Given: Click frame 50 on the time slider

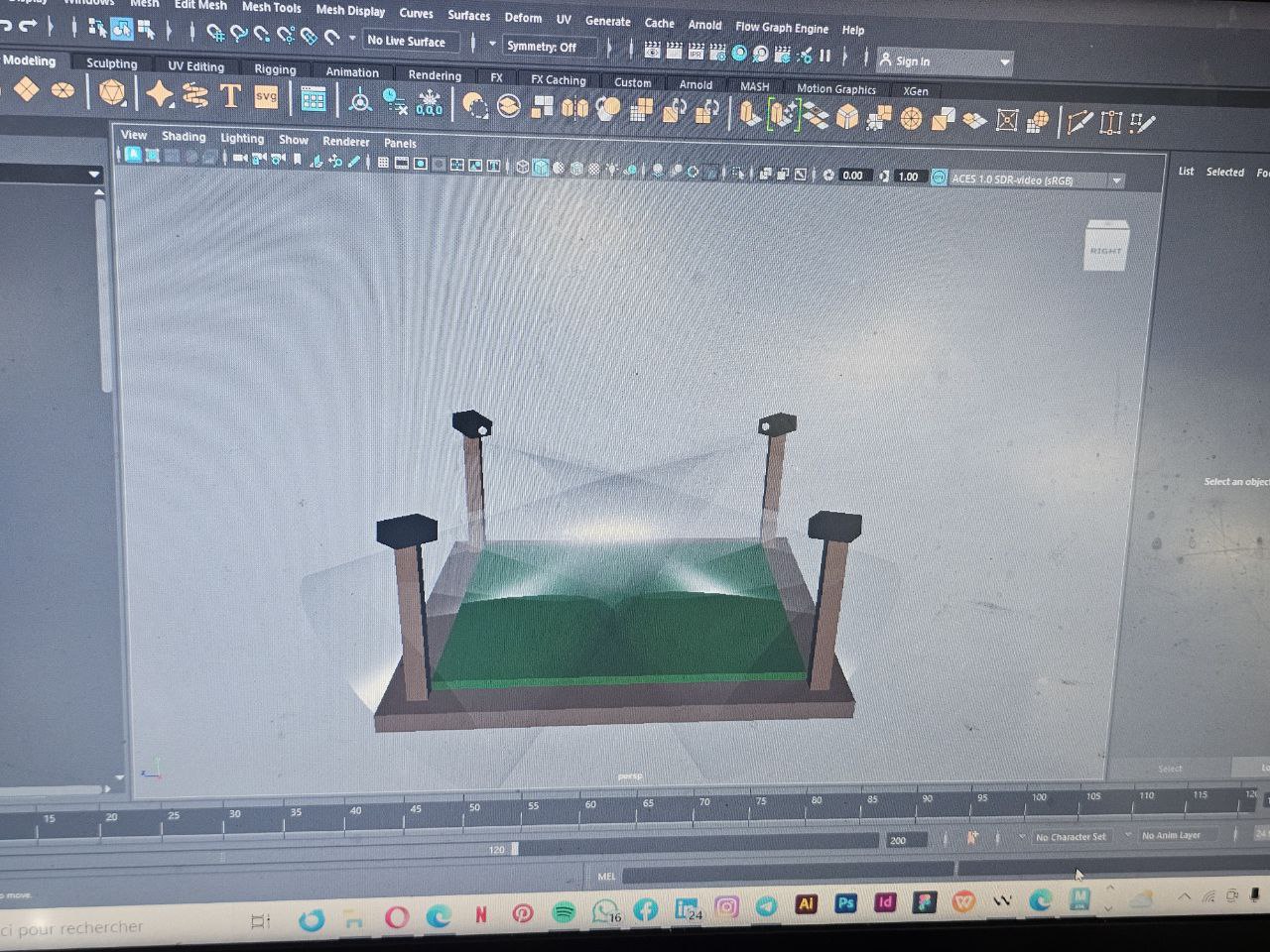Looking at the screenshot, I should click(474, 808).
